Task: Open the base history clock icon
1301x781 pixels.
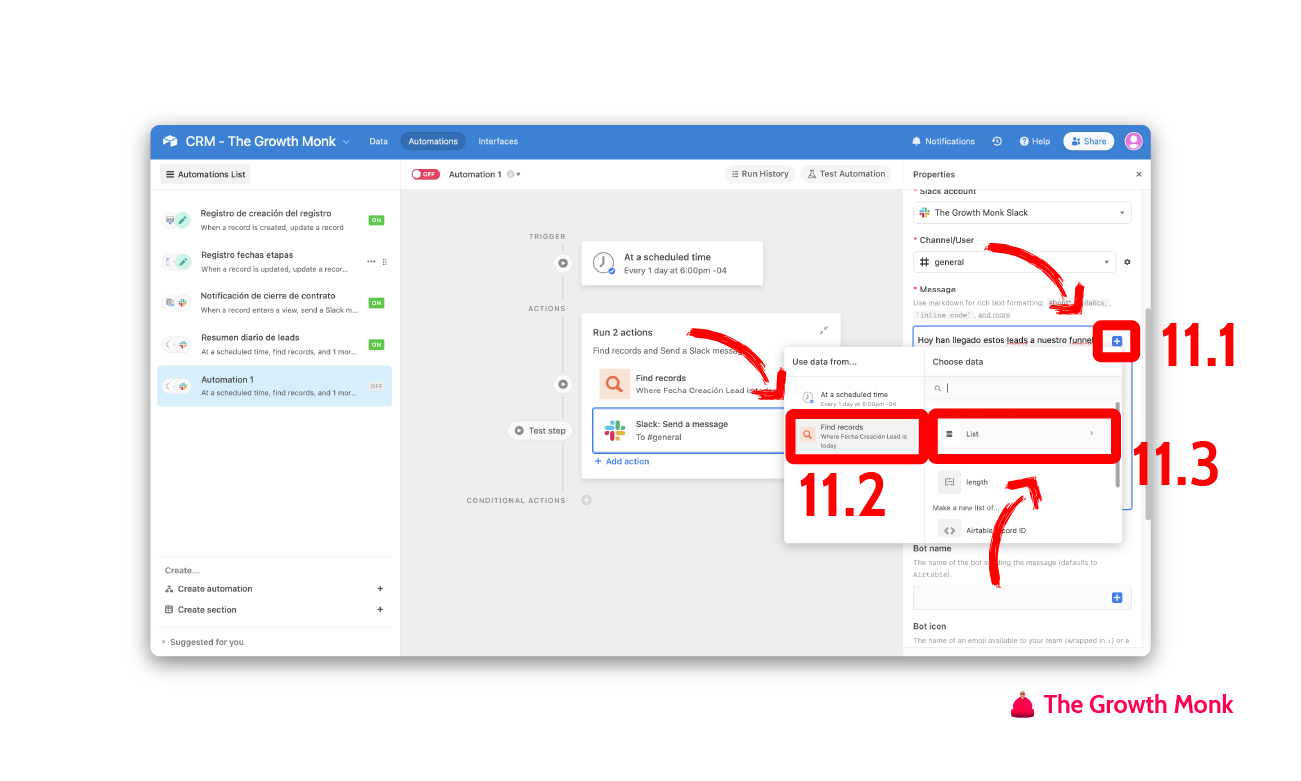Action: pos(997,141)
